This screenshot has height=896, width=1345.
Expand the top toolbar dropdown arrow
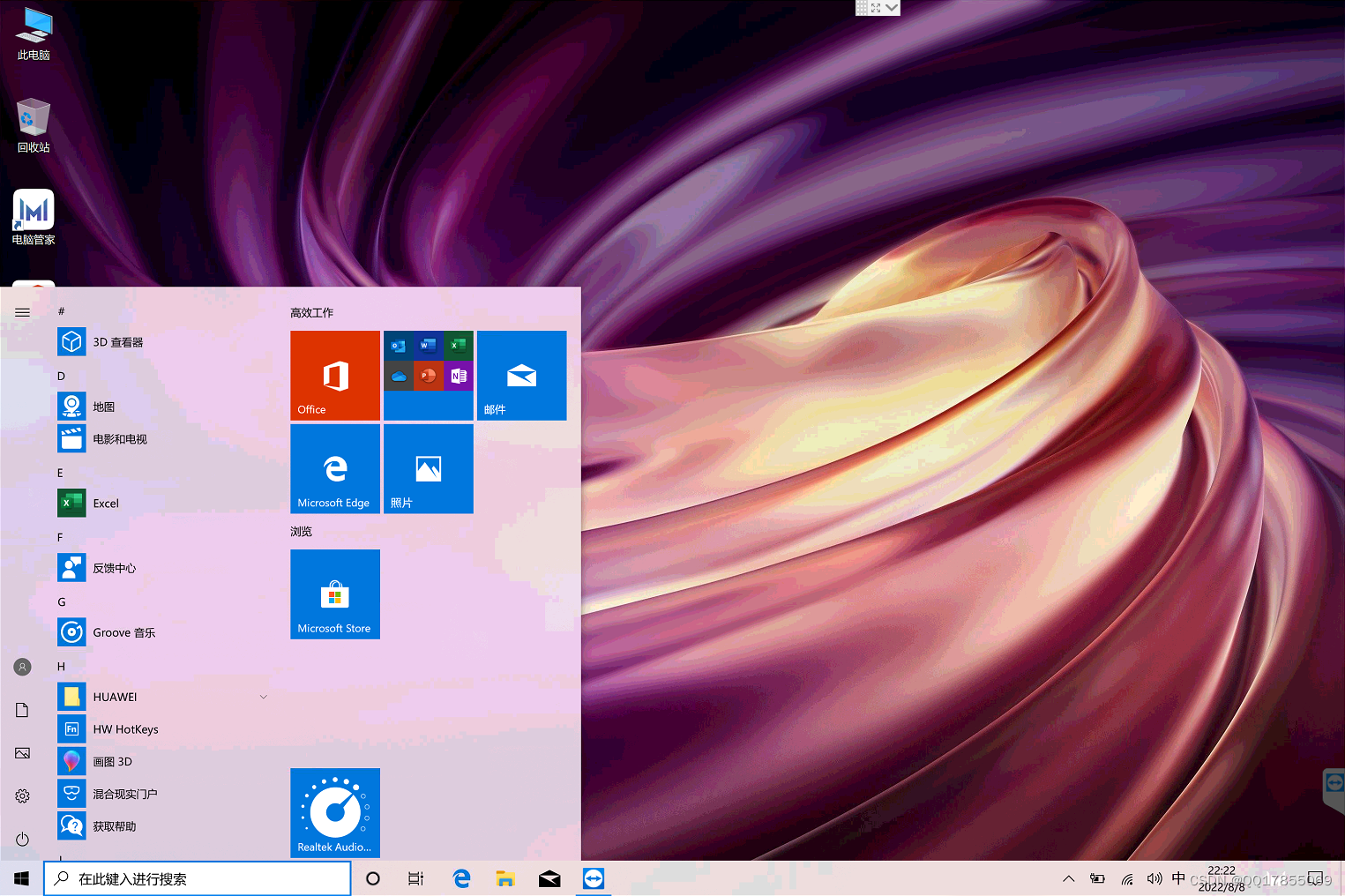892,7
